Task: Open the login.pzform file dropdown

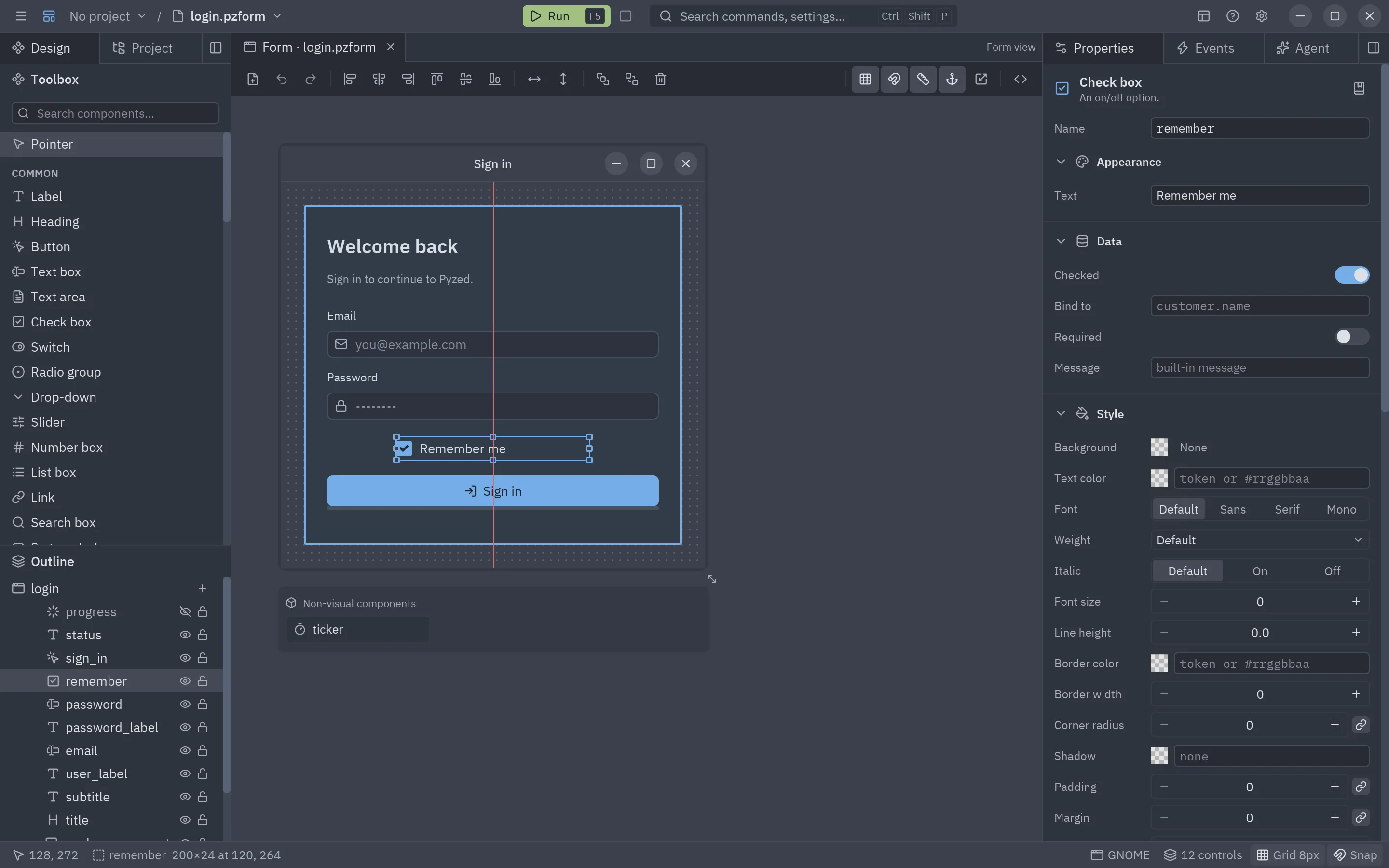Action: click(x=227, y=16)
